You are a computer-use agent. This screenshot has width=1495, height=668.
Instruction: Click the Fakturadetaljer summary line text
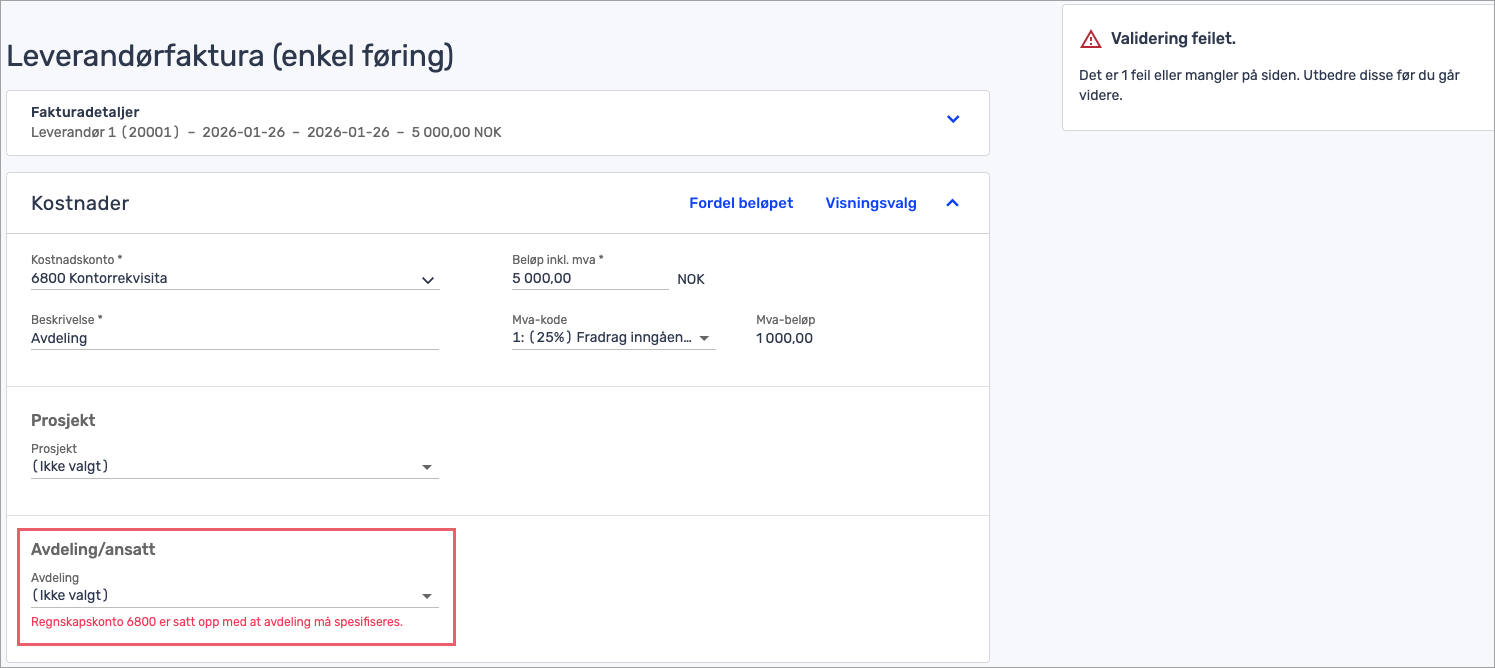point(266,132)
